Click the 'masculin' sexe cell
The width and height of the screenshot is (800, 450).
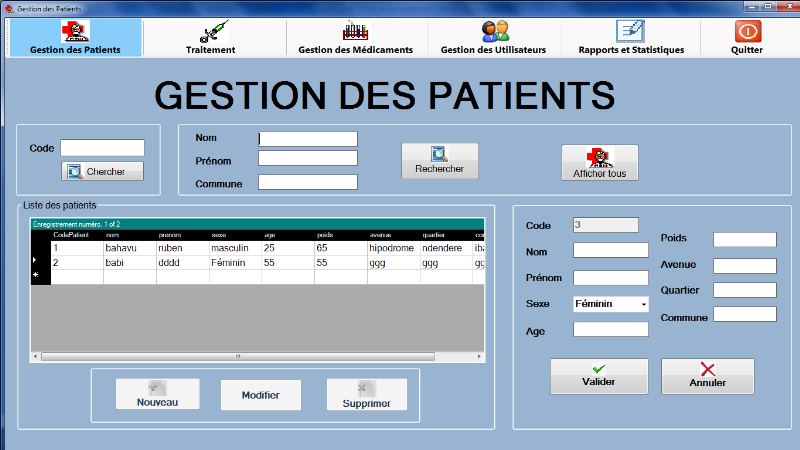[x=235, y=248]
